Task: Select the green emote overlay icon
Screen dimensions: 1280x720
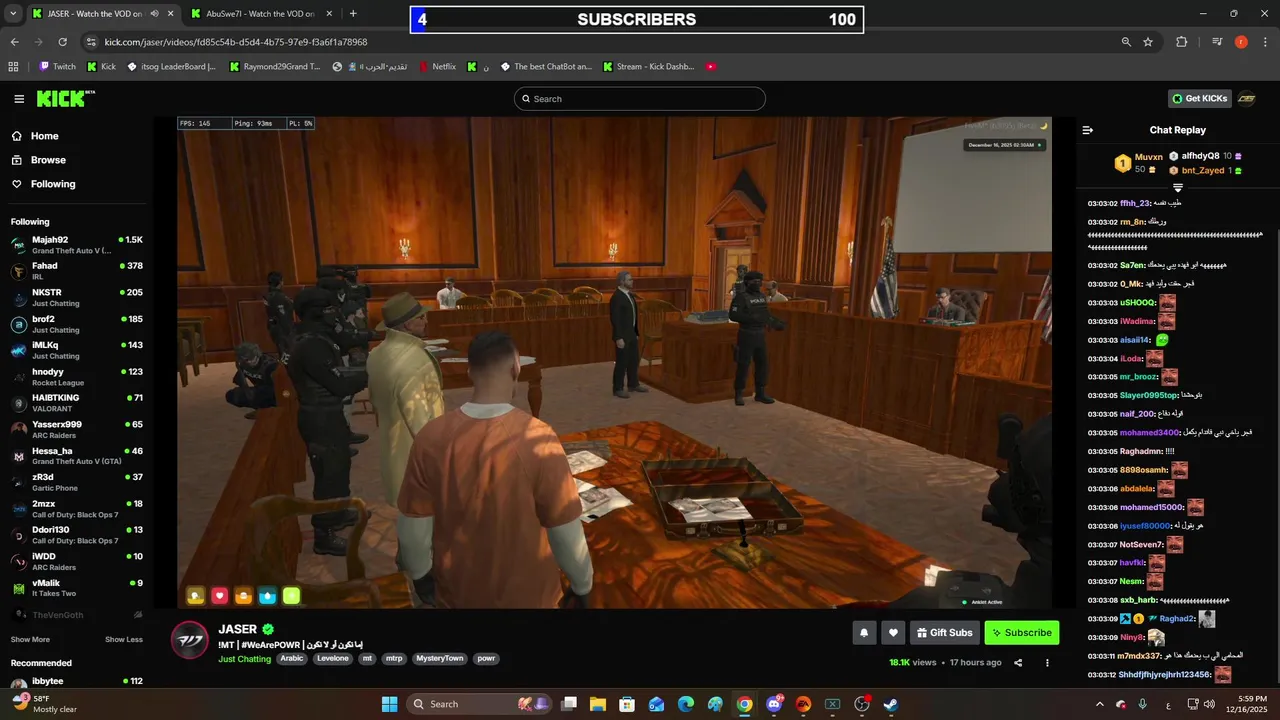Action: [291, 596]
